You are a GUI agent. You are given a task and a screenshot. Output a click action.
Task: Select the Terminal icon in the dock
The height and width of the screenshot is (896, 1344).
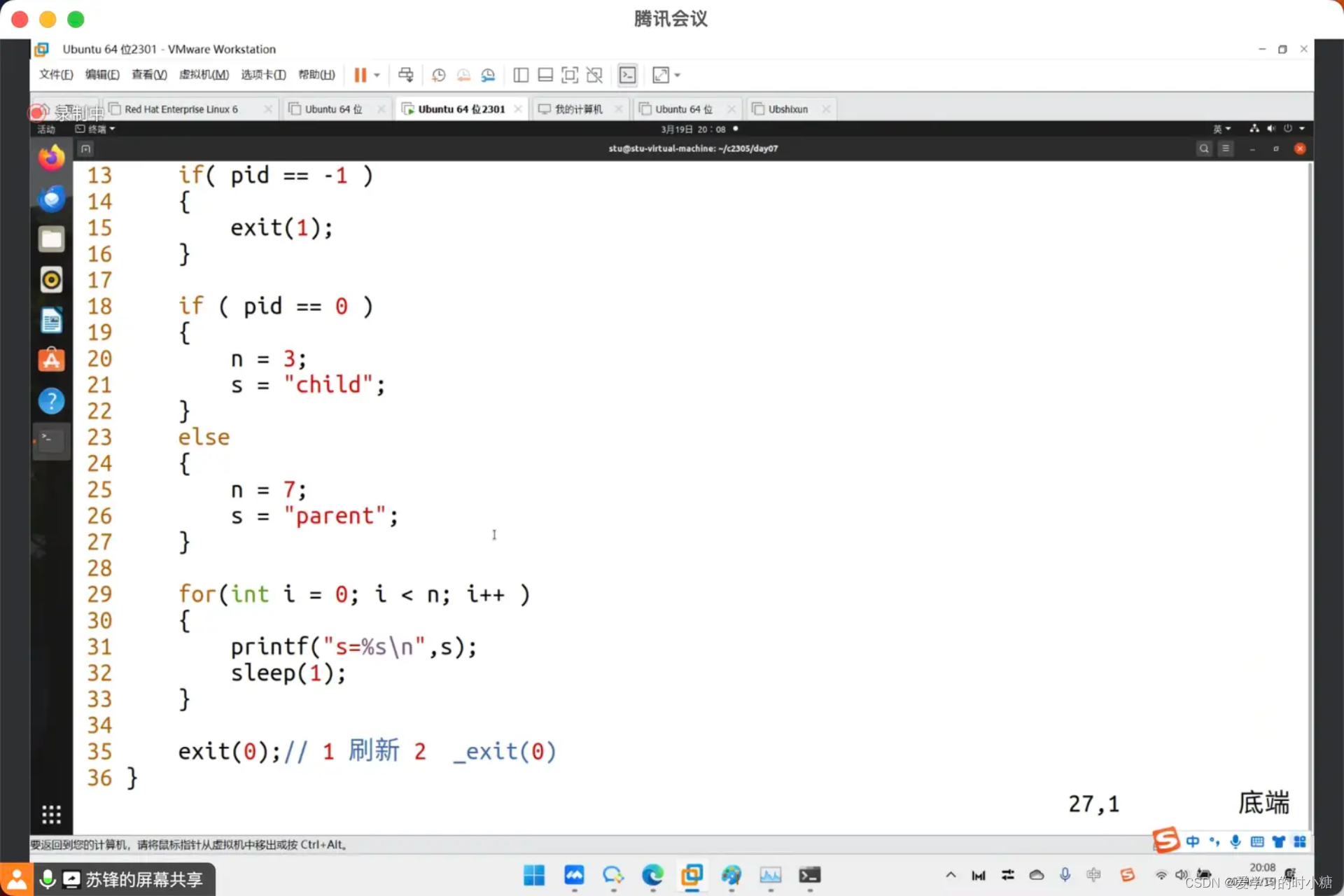[x=51, y=441]
